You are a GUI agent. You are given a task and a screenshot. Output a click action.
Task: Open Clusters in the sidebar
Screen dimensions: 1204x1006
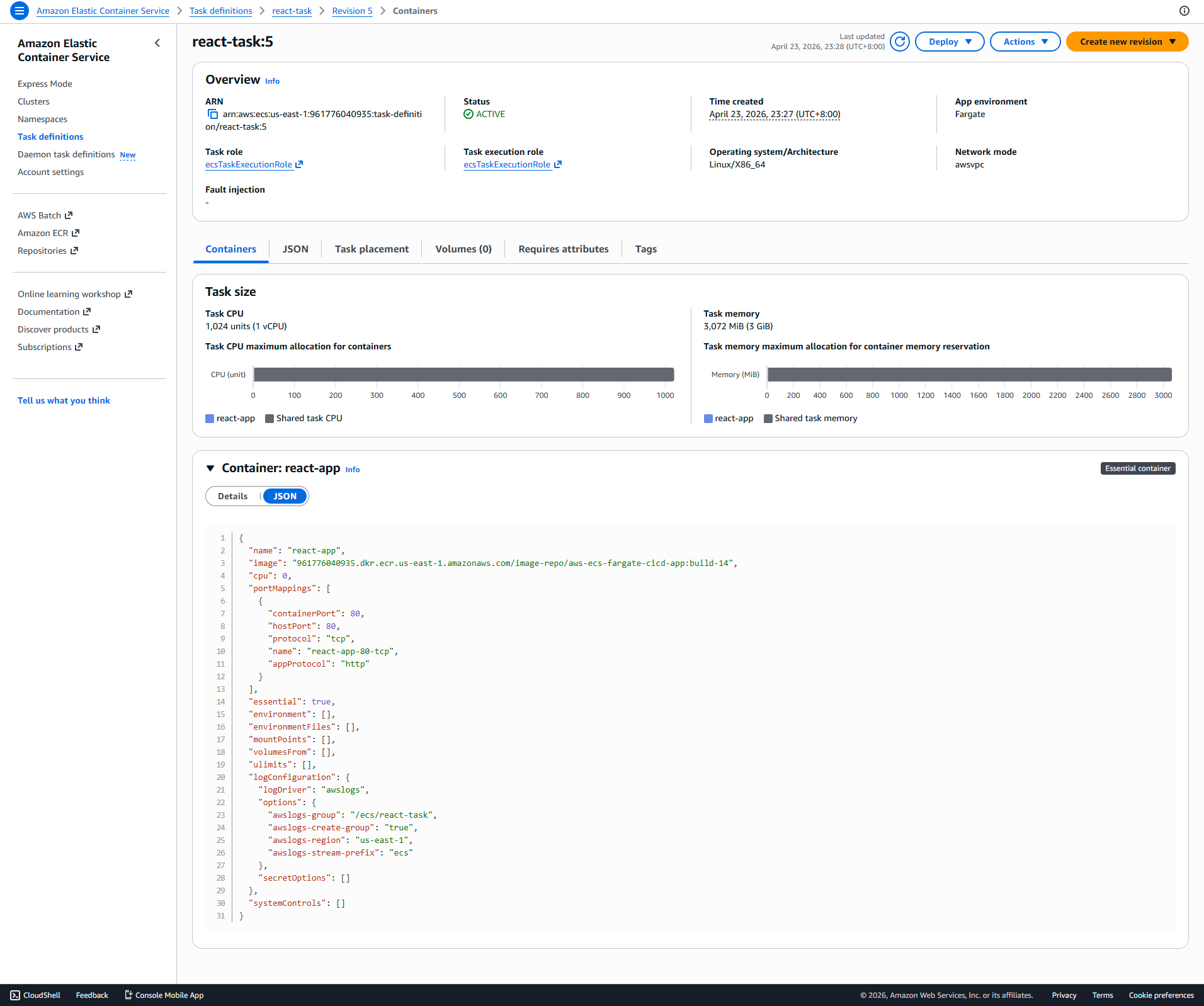click(33, 101)
